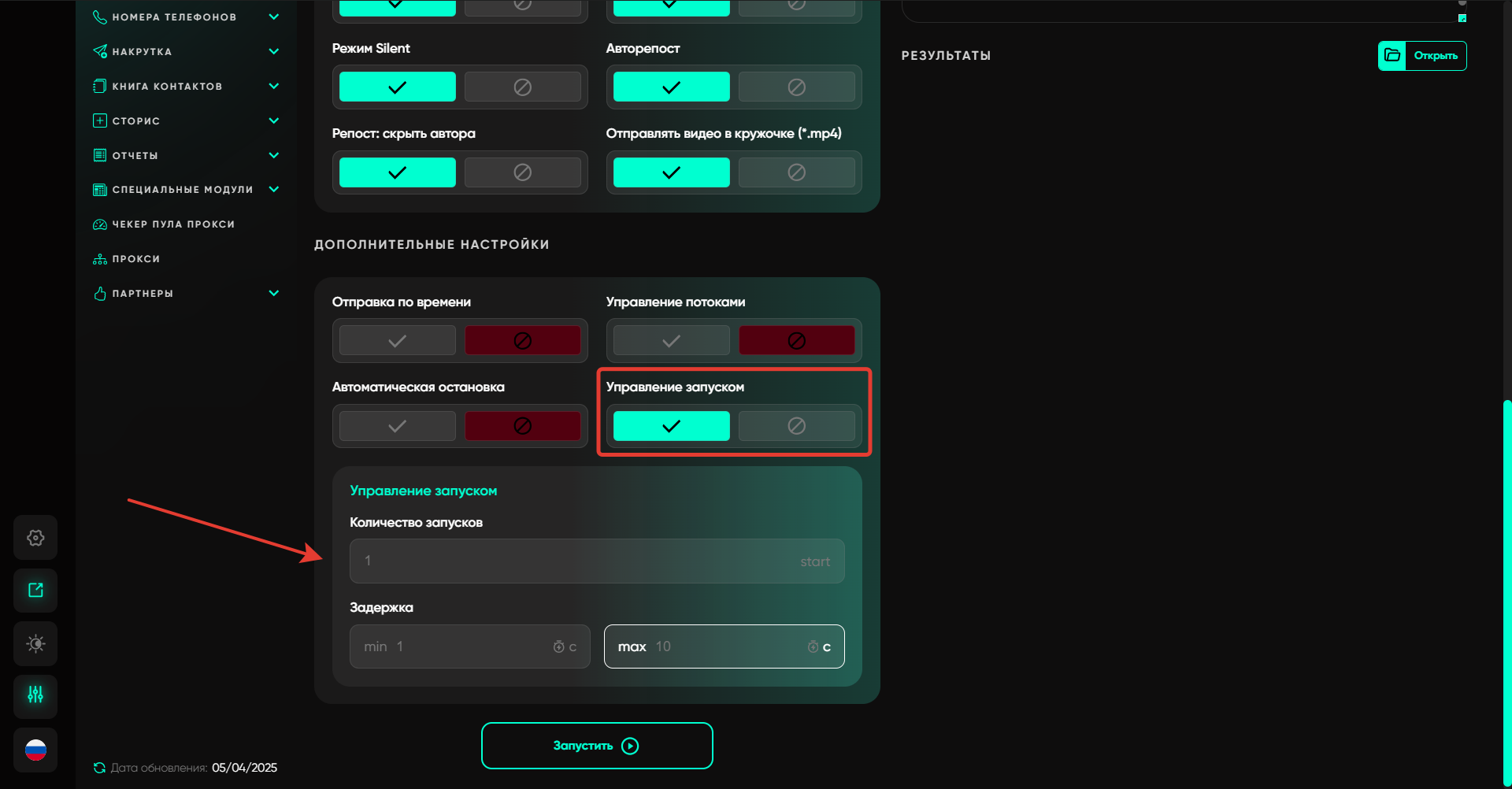Click the page vertical scrollbar thumb
1512x789 pixels.
coord(1506,591)
